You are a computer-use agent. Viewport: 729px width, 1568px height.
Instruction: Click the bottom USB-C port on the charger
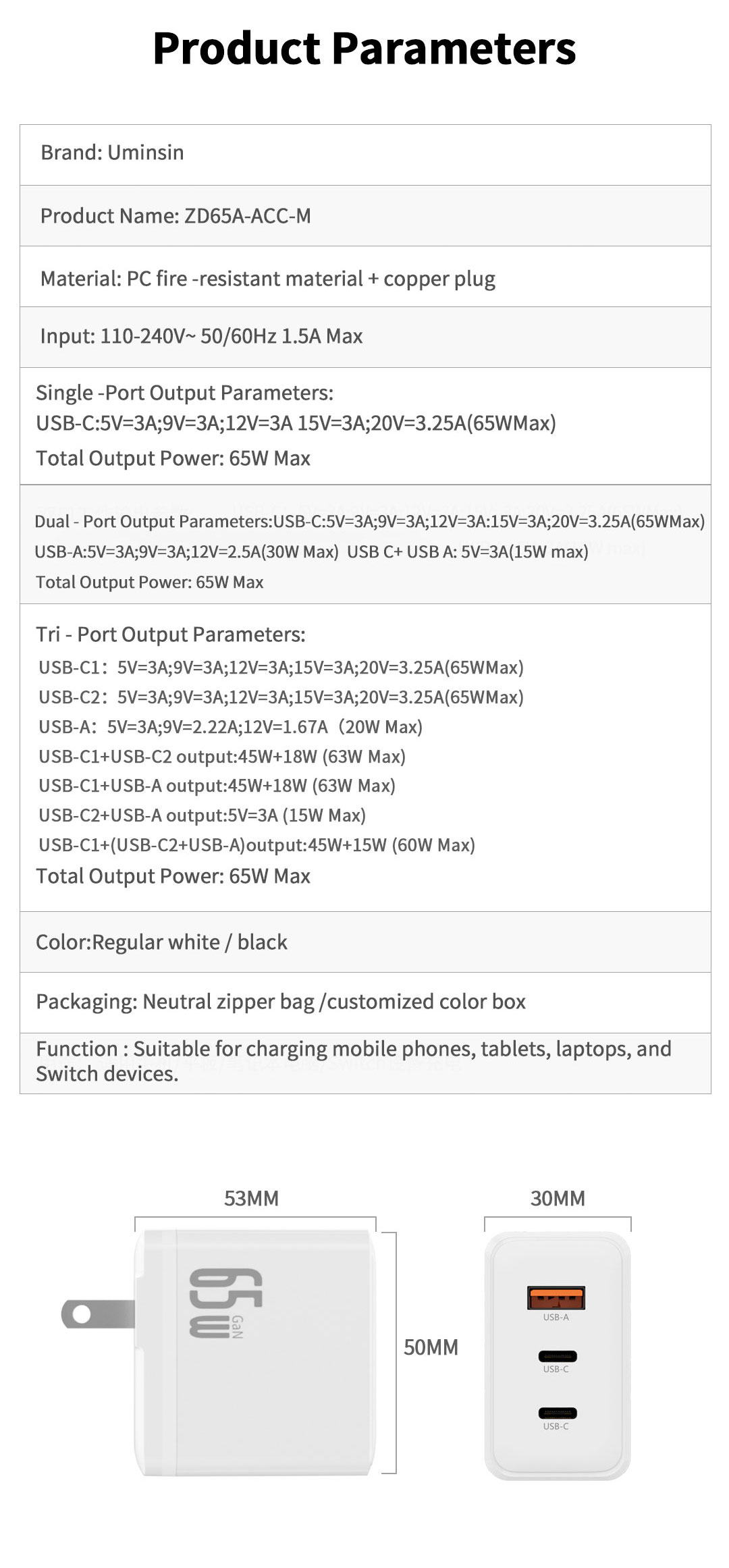click(557, 1413)
